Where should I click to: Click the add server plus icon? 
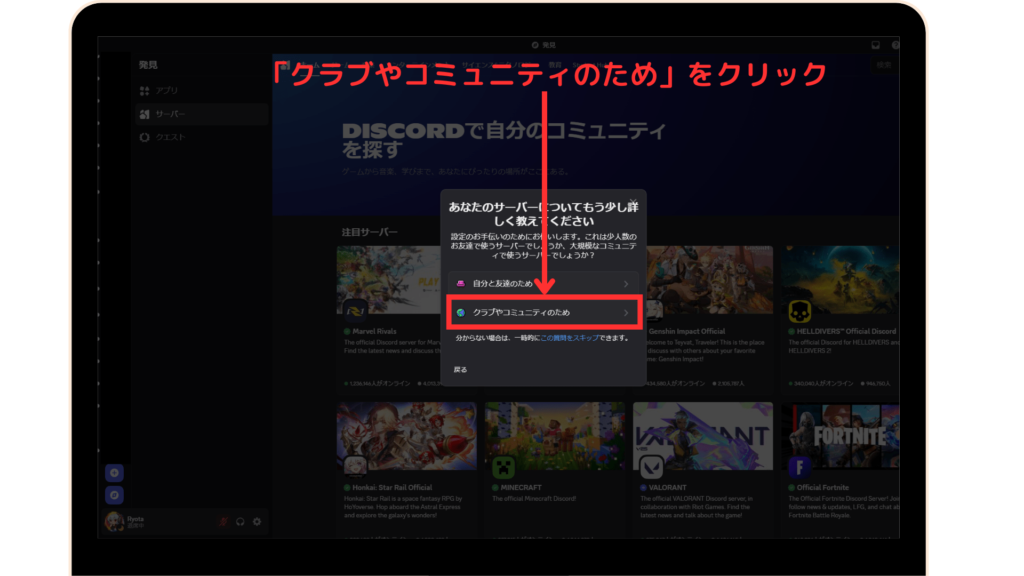click(114, 473)
